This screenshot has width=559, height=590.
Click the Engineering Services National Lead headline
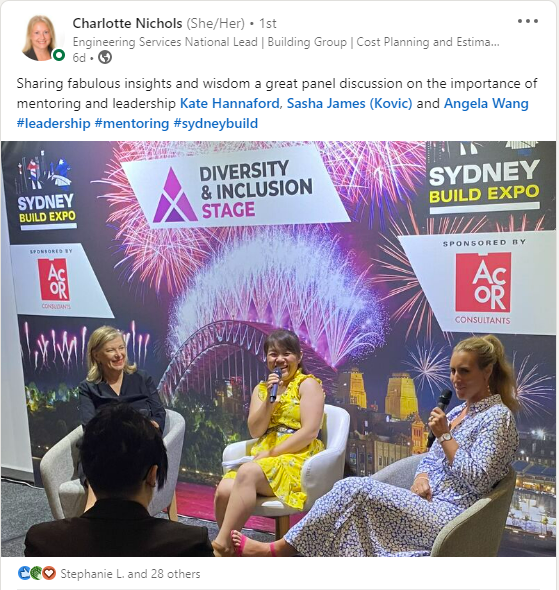(x=286, y=42)
